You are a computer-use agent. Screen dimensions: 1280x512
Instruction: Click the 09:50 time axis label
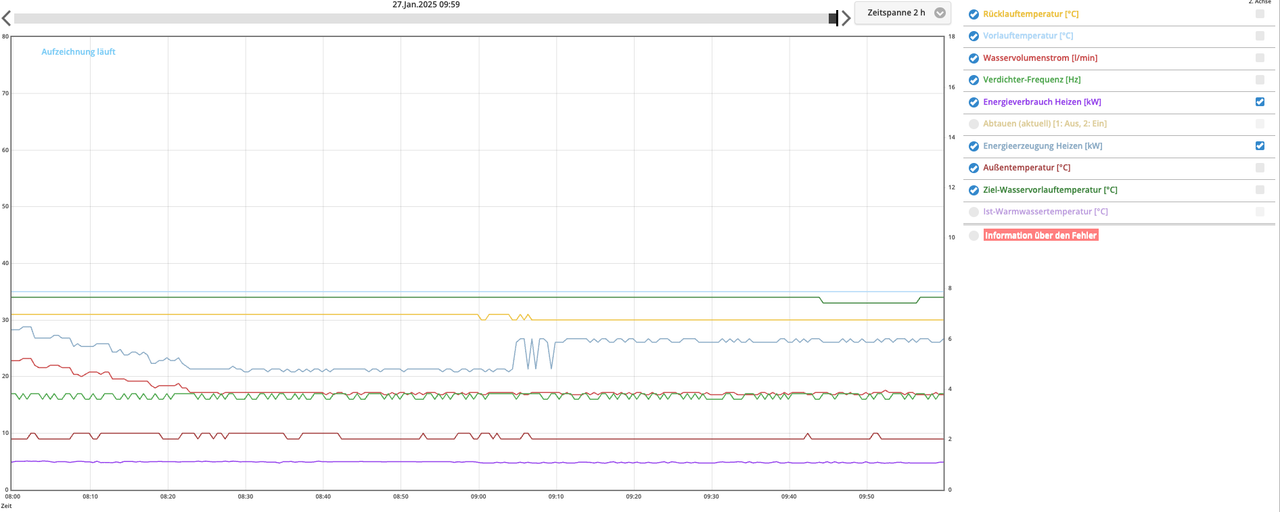(866, 497)
